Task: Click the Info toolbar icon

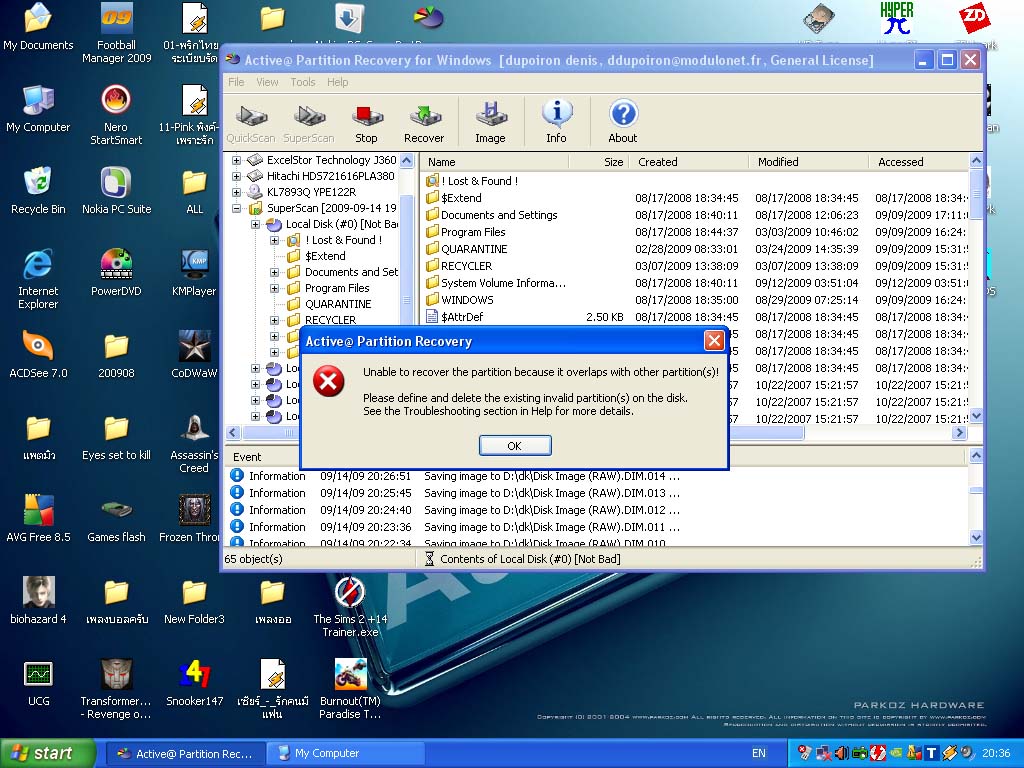Action: [556, 122]
